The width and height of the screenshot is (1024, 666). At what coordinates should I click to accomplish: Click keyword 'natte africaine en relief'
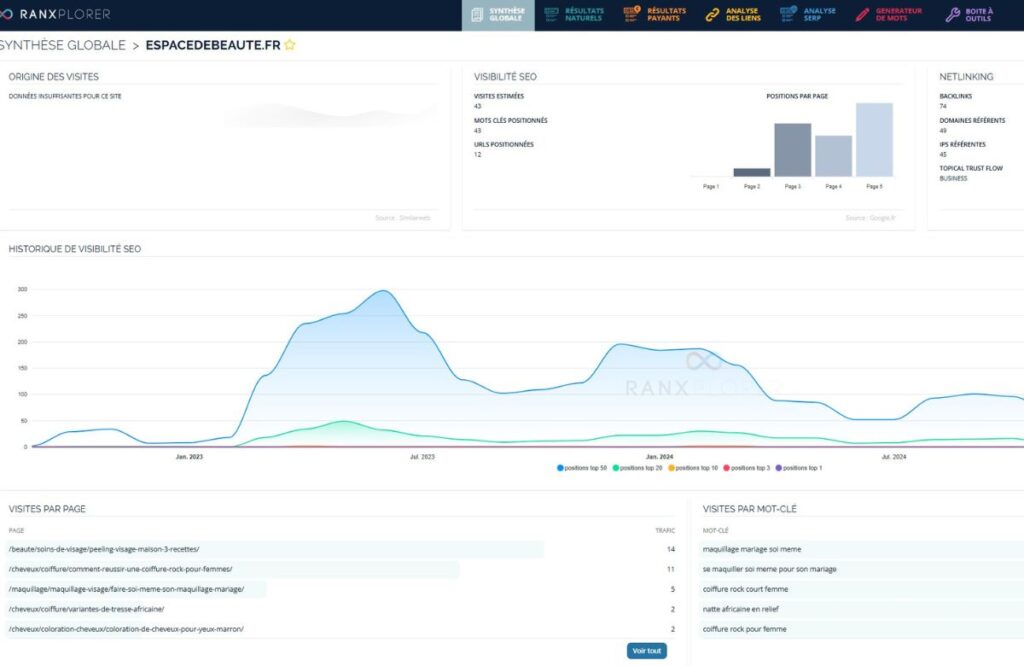pos(741,609)
